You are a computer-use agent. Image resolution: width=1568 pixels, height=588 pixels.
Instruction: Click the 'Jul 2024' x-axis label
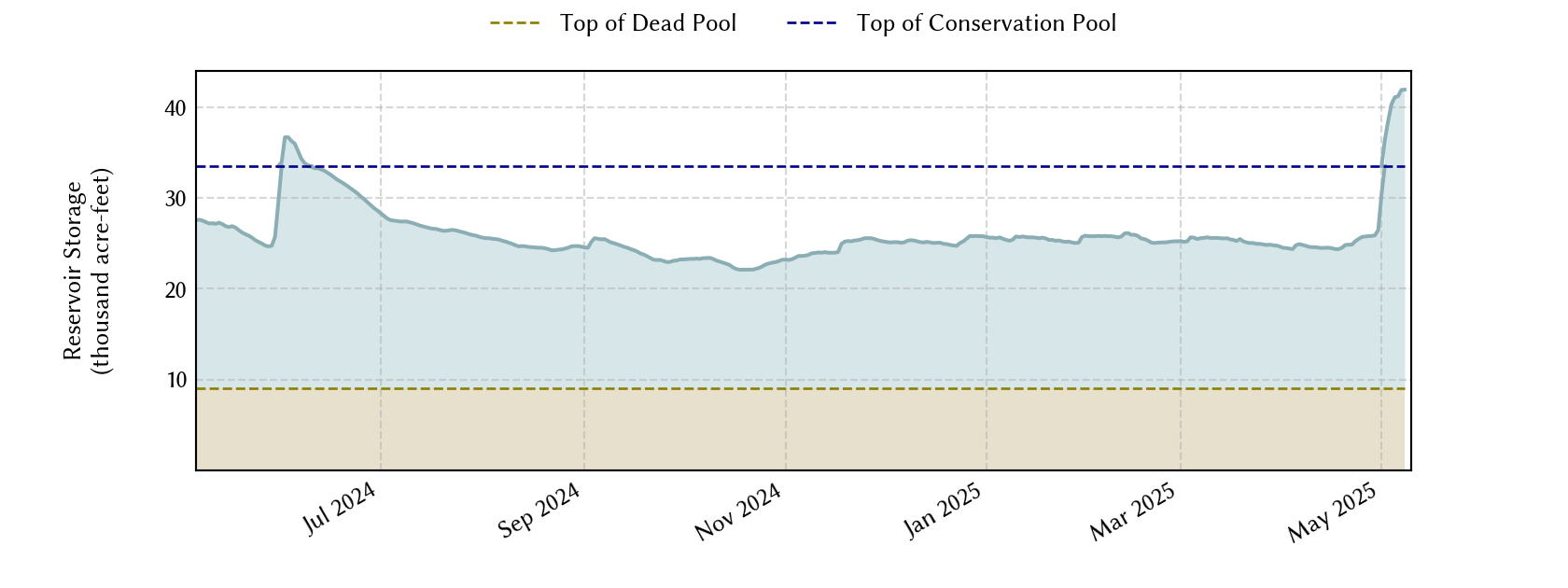tap(340, 510)
